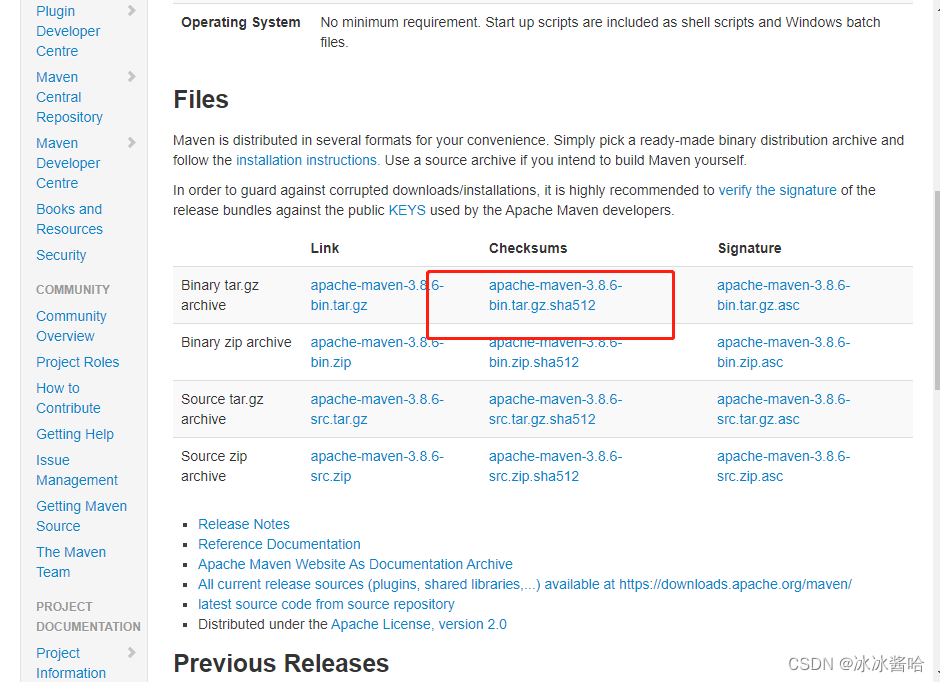Open verify the signature link
940x682 pixels.
coord(777,190)
